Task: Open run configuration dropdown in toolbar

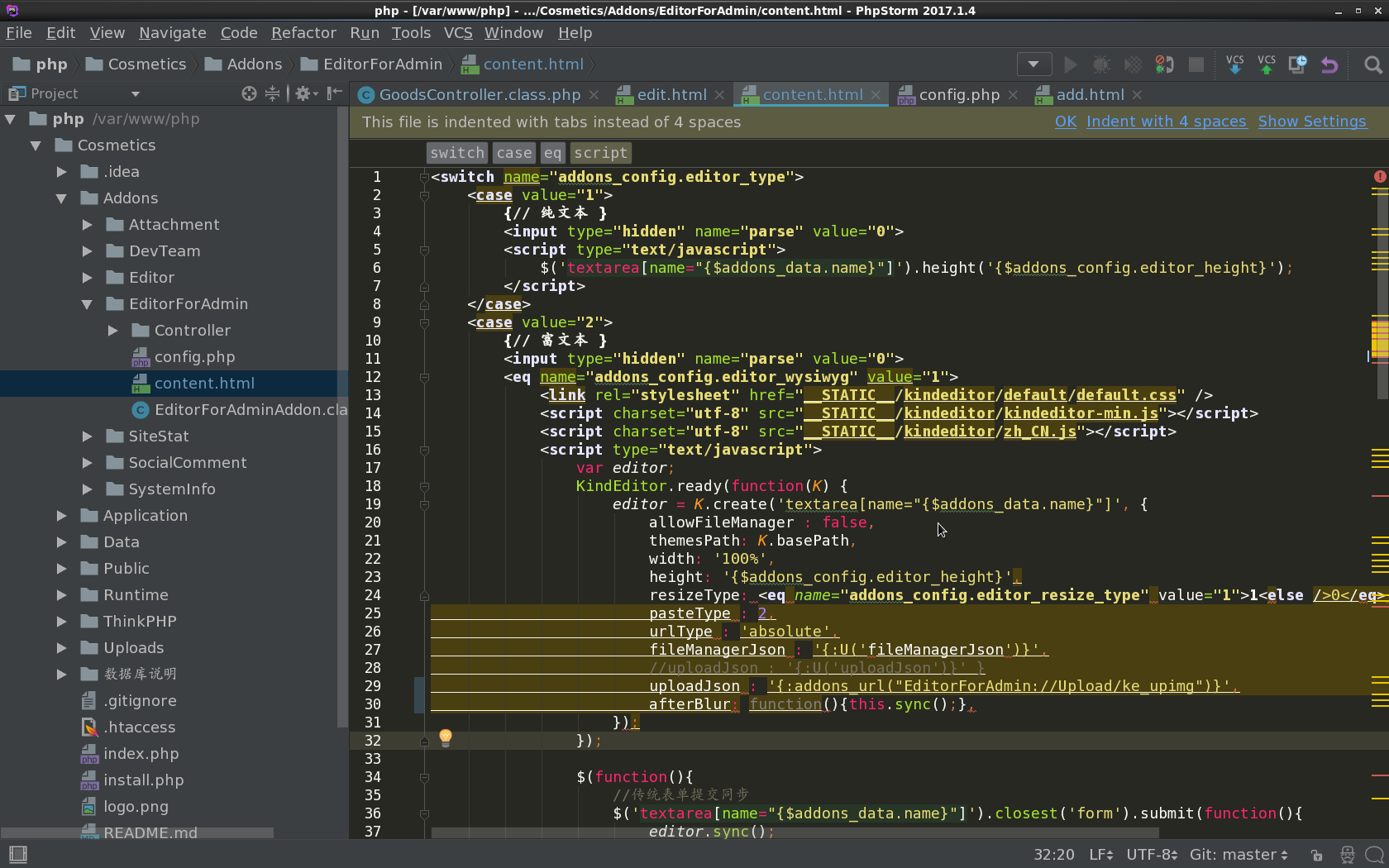Action: click(x=1033, y=64)
